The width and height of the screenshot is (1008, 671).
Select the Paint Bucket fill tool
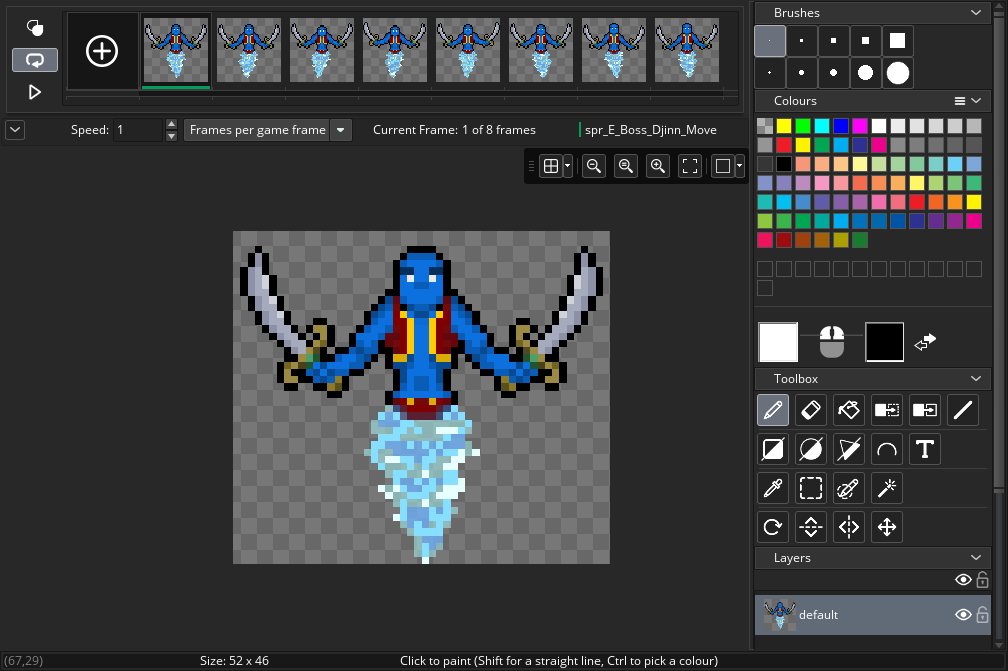tap(848, 410)
